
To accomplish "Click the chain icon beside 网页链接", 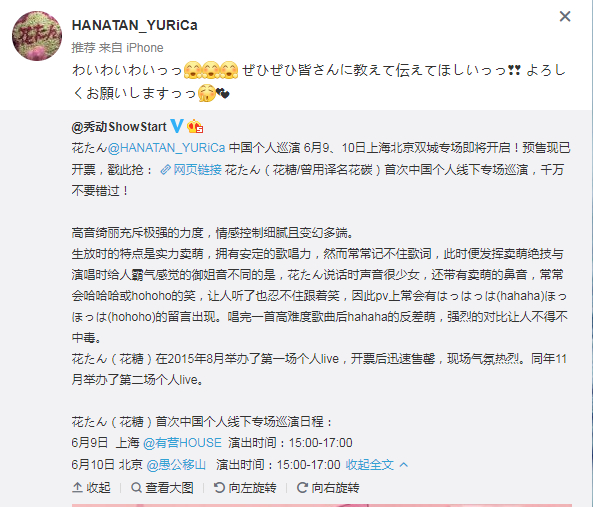I will [x=165, y=170].
